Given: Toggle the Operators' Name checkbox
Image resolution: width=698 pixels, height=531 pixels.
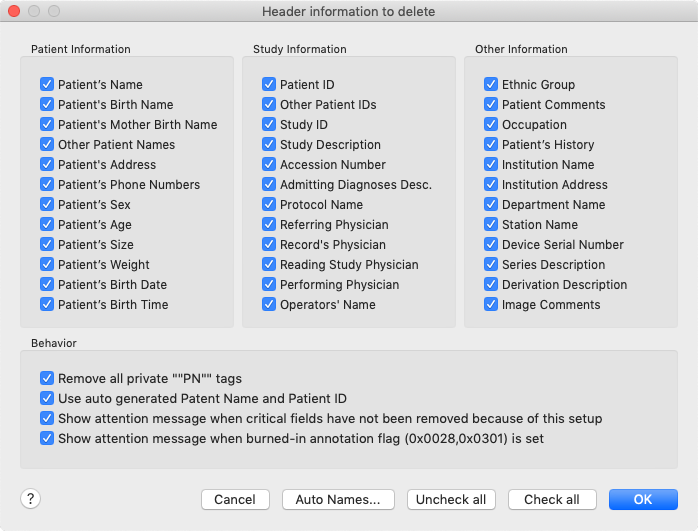Looking at the screenshot, I should (x=269, y=305).
